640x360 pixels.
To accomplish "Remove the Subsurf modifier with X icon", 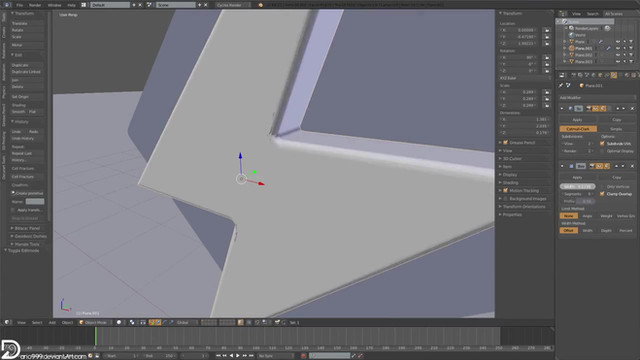I will tap(632, 108).
